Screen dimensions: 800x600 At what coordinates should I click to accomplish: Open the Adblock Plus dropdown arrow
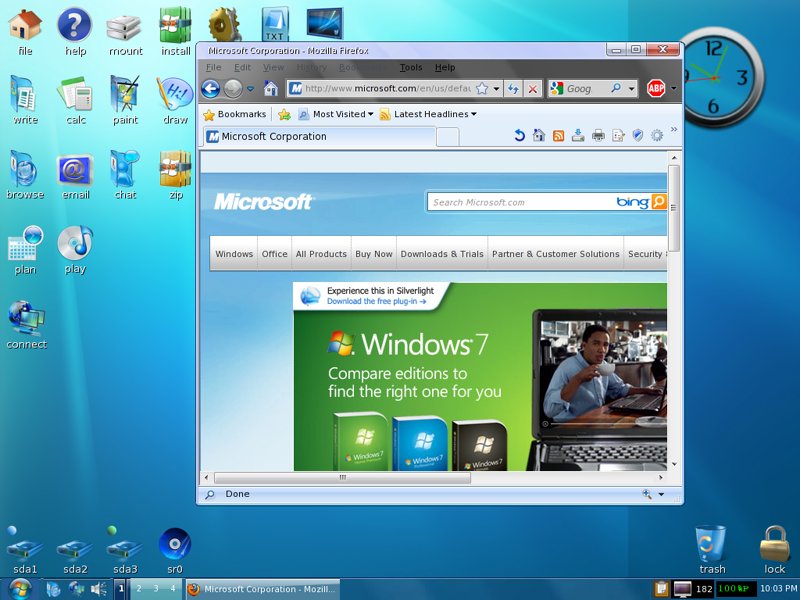point(673,89)
